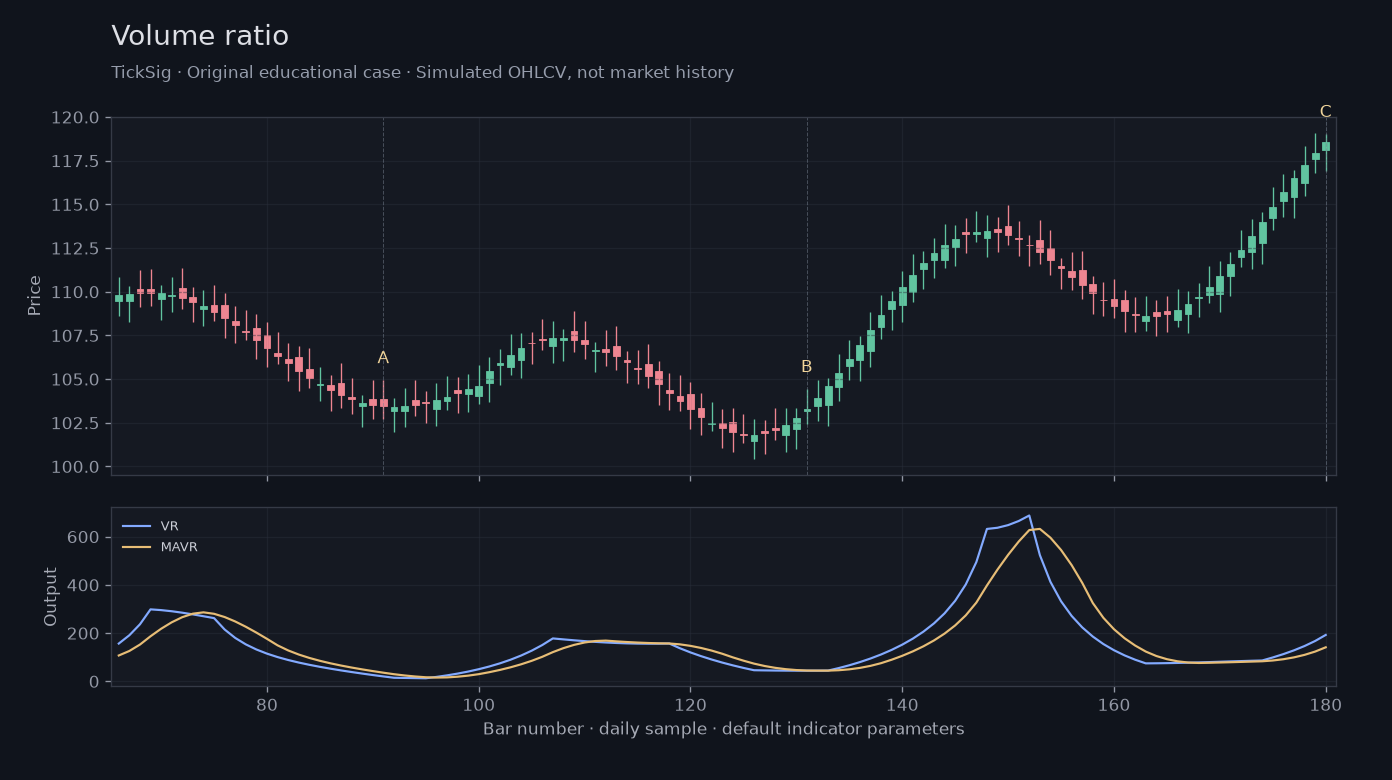Image resolution: width=1392 pixels, height=780 pixels.
Task: Click the x-axis 'Bar number' caption
Action: (x=723, y=729)
